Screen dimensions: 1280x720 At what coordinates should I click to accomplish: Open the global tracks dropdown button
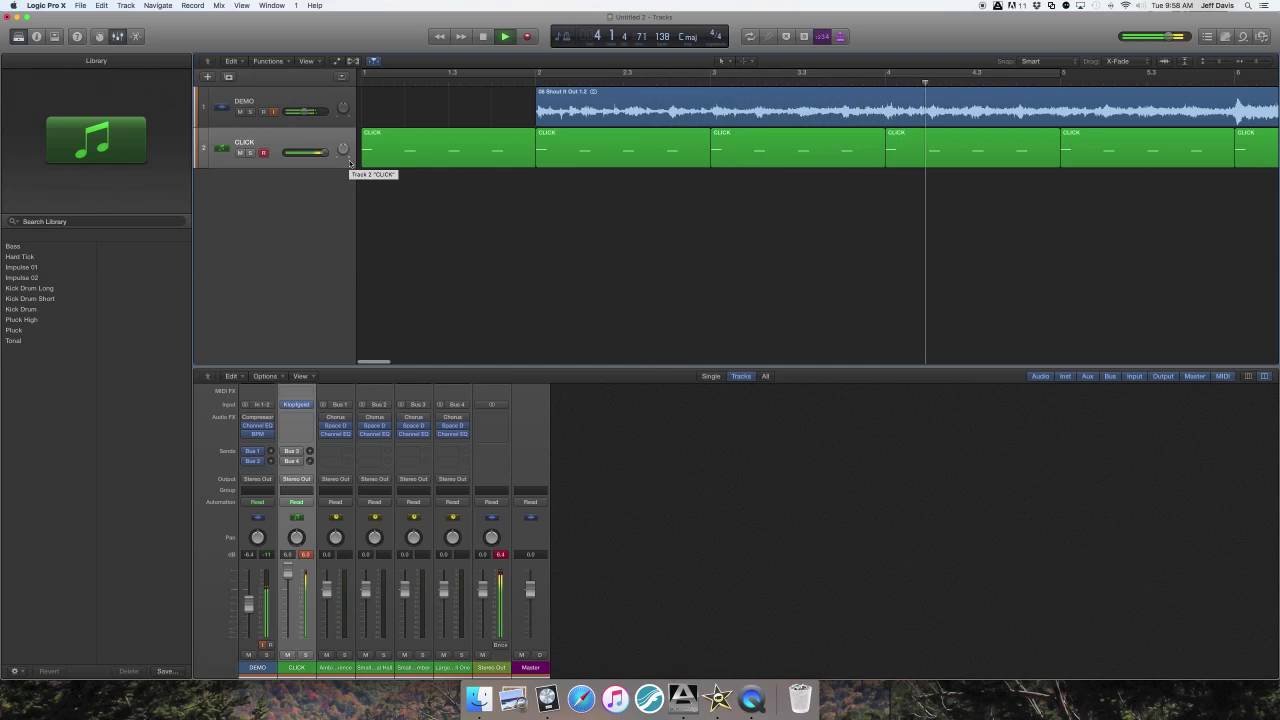coord(341,76)
